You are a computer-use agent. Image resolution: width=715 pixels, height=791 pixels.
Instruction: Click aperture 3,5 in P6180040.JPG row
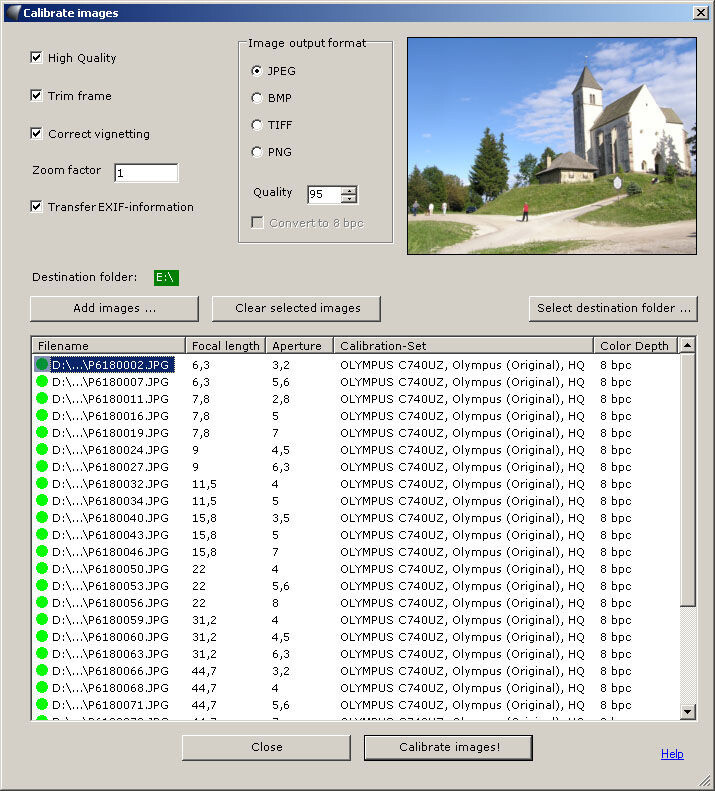pos(281,518)
